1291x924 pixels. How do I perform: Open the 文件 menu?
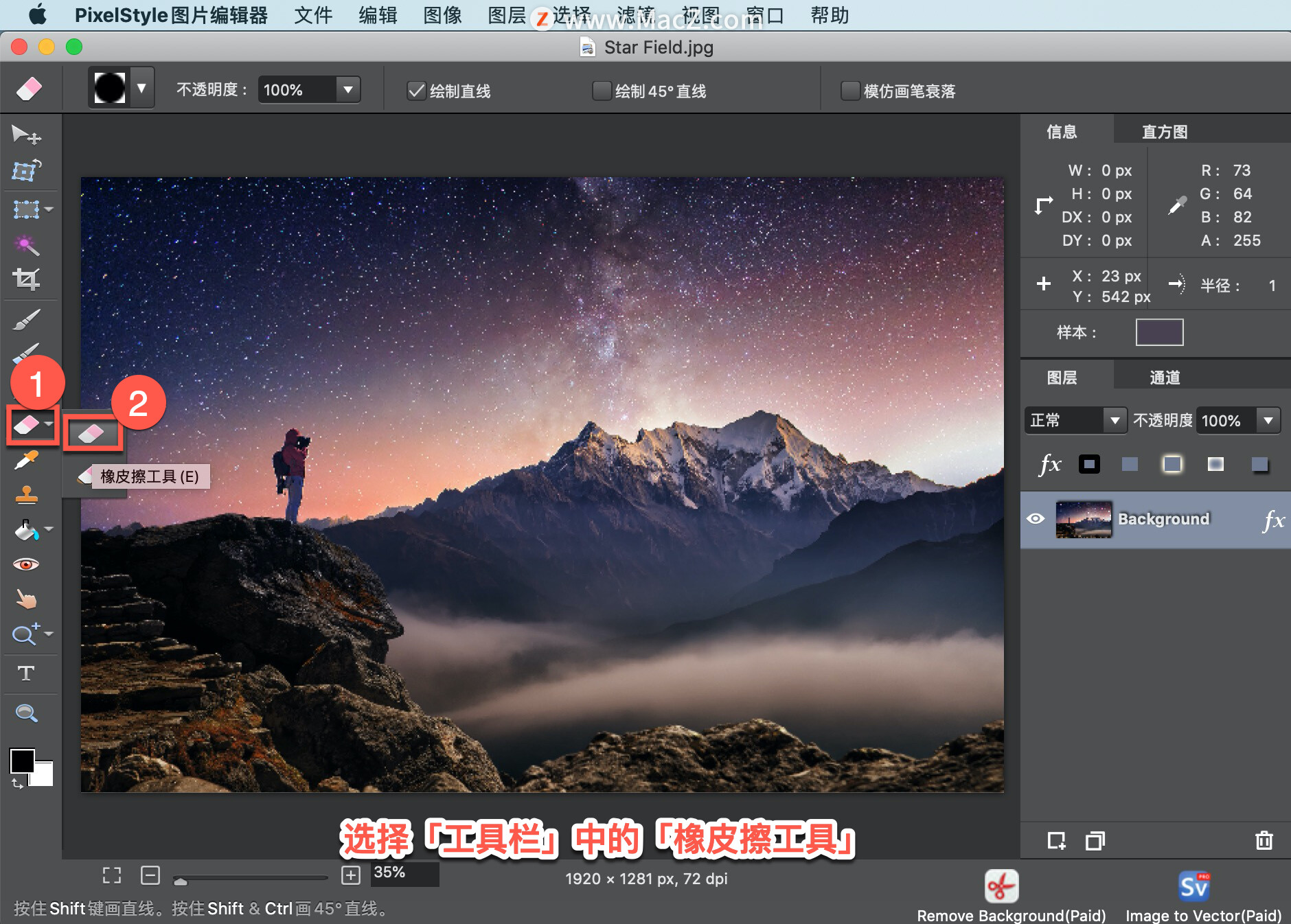tap(313, 15)
